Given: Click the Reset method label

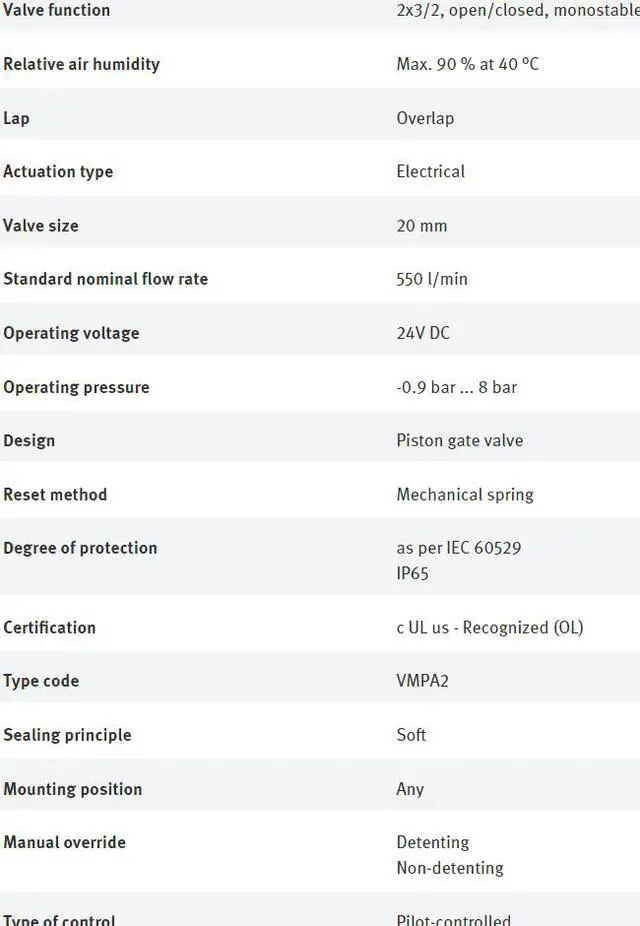Looking at the screenshot, I should coord(55,494).
